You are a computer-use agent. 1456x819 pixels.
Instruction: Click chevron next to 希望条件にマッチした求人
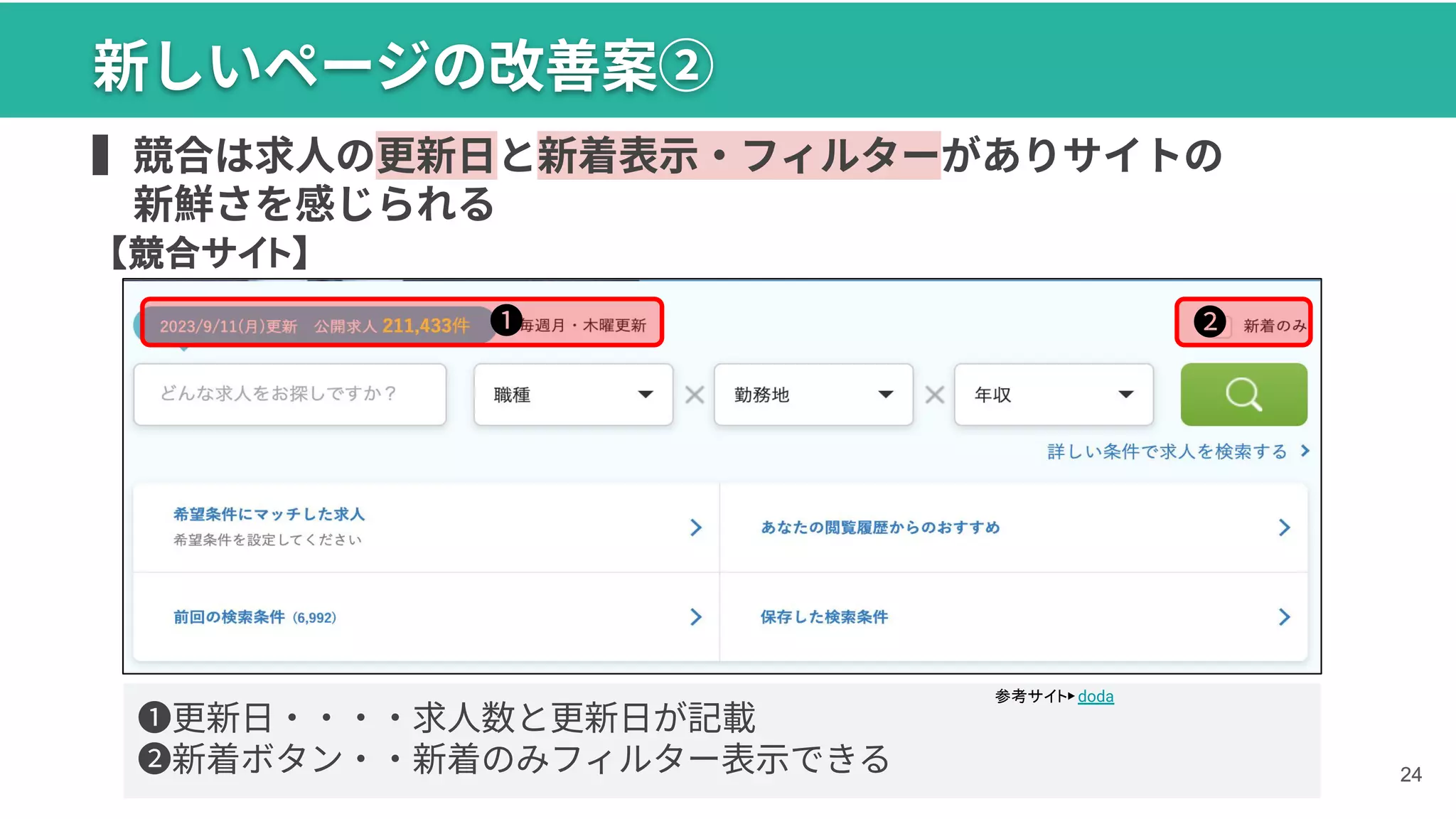(696, 528)
